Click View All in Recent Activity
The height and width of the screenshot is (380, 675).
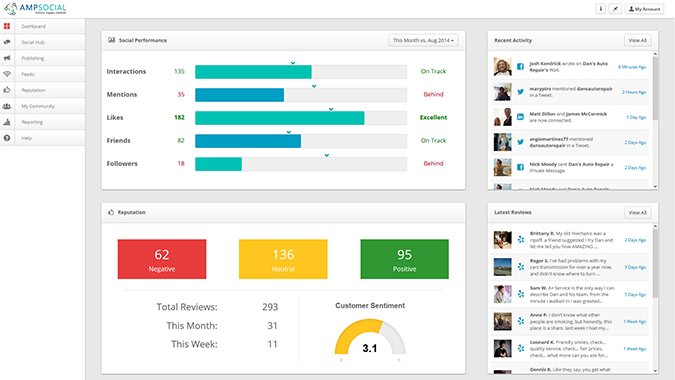[638, 40]
